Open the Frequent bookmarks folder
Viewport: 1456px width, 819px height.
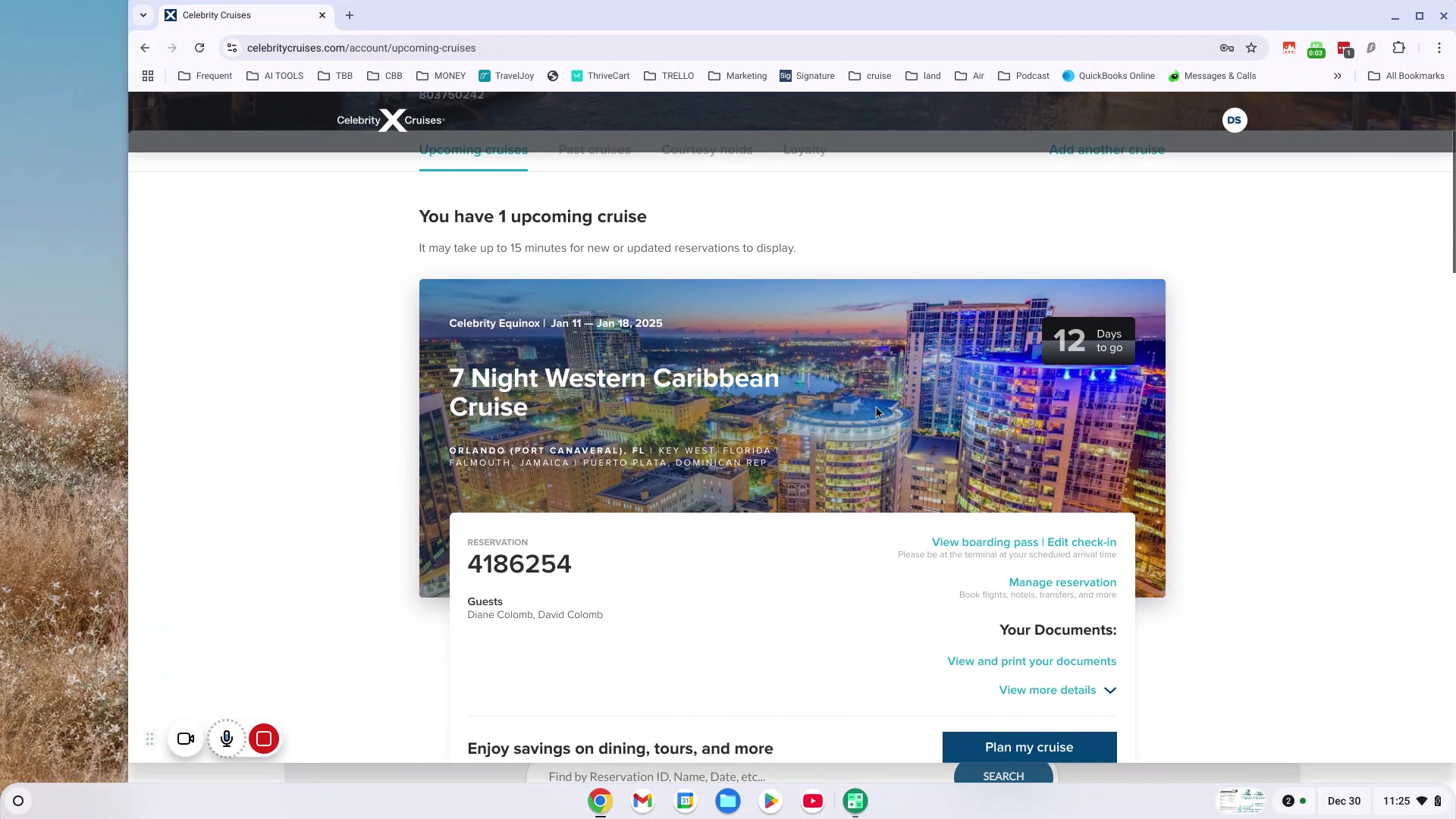click(x=205, y=76)
